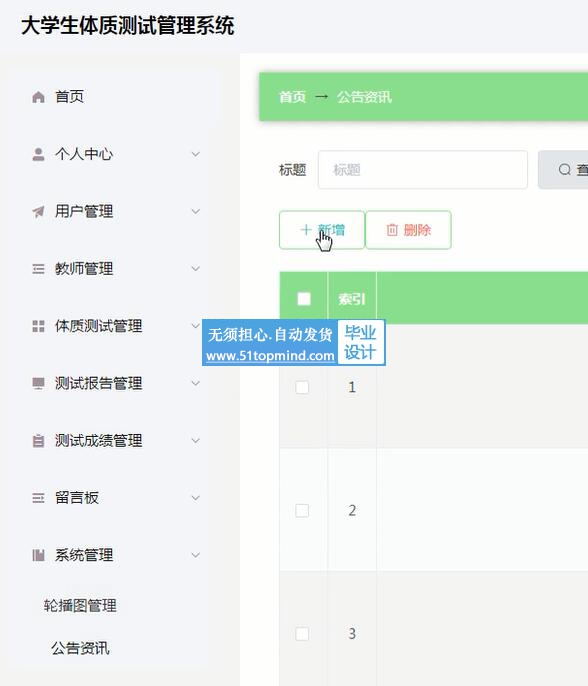
Task: Click the clipboard icon for 测试成绩管理
Action: click(38, 441)
